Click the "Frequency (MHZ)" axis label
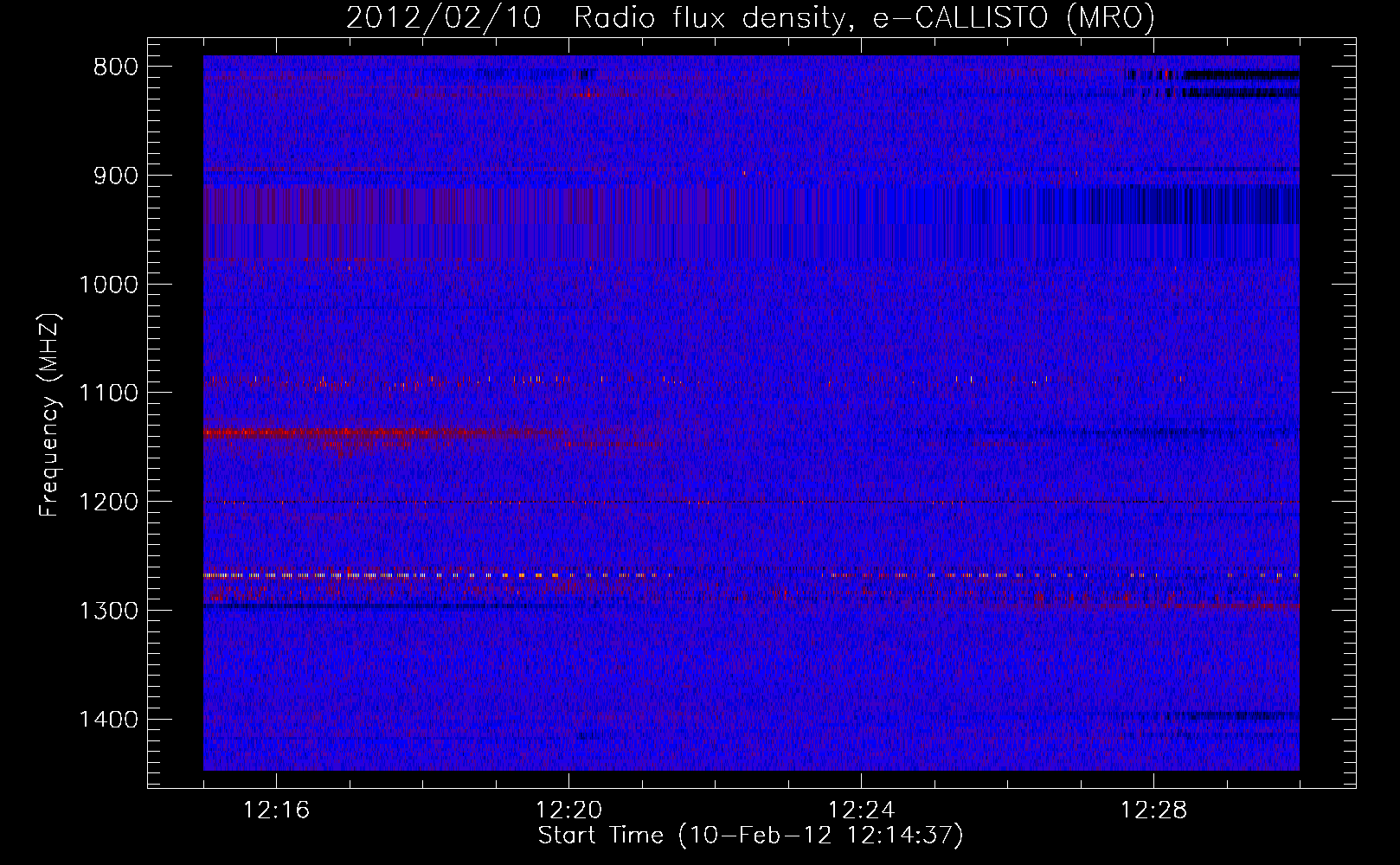 pyautogui.click(x=50, y=414)
